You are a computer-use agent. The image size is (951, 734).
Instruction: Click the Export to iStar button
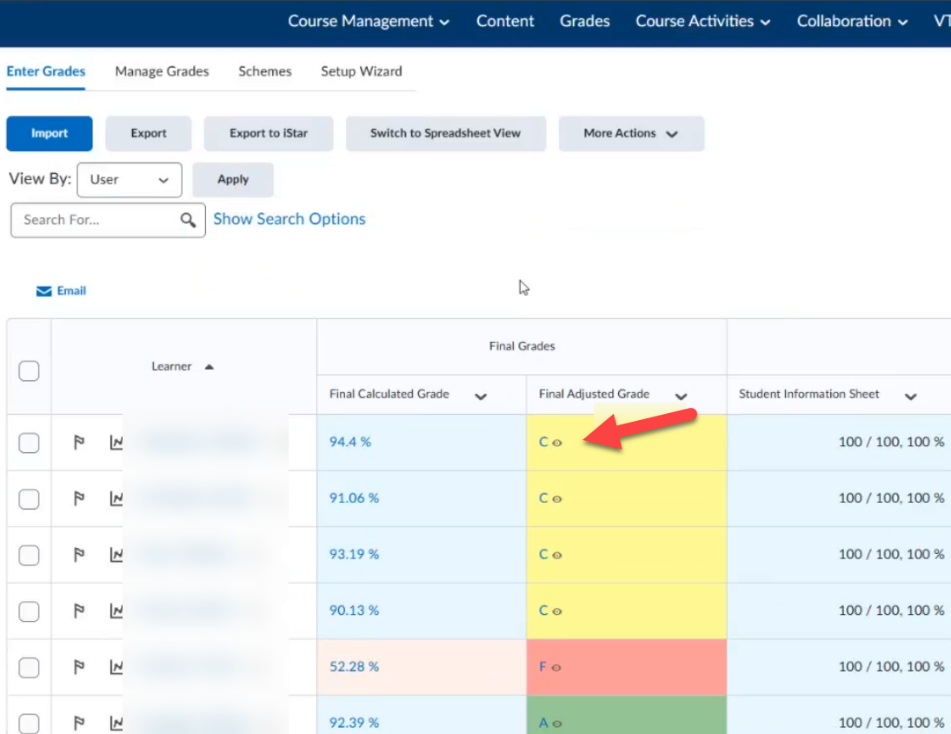pos(268,133)
